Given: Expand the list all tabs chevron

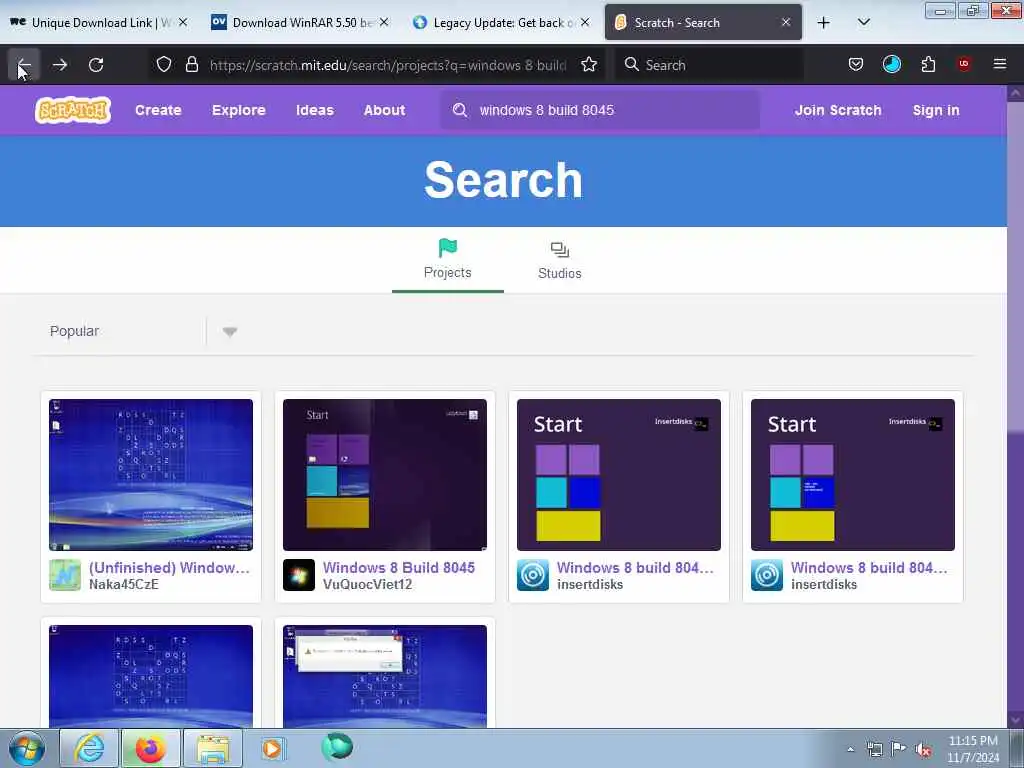Looking at the screenshot, I should pos(863,22).
